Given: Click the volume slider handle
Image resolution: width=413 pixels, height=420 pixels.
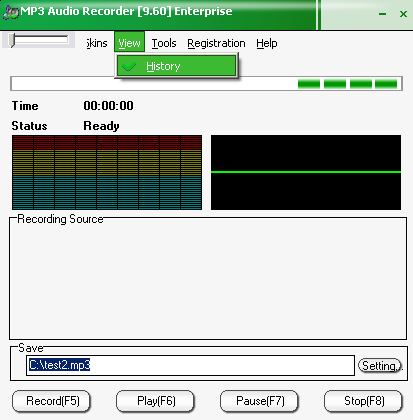Looking at the screenshot, I should tap(12, 40).
